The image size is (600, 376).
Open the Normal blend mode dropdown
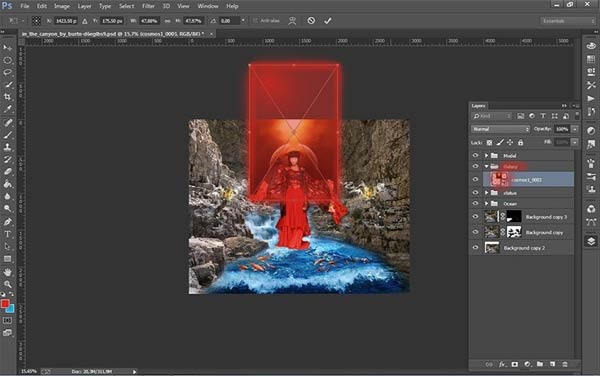coord(501,129)
